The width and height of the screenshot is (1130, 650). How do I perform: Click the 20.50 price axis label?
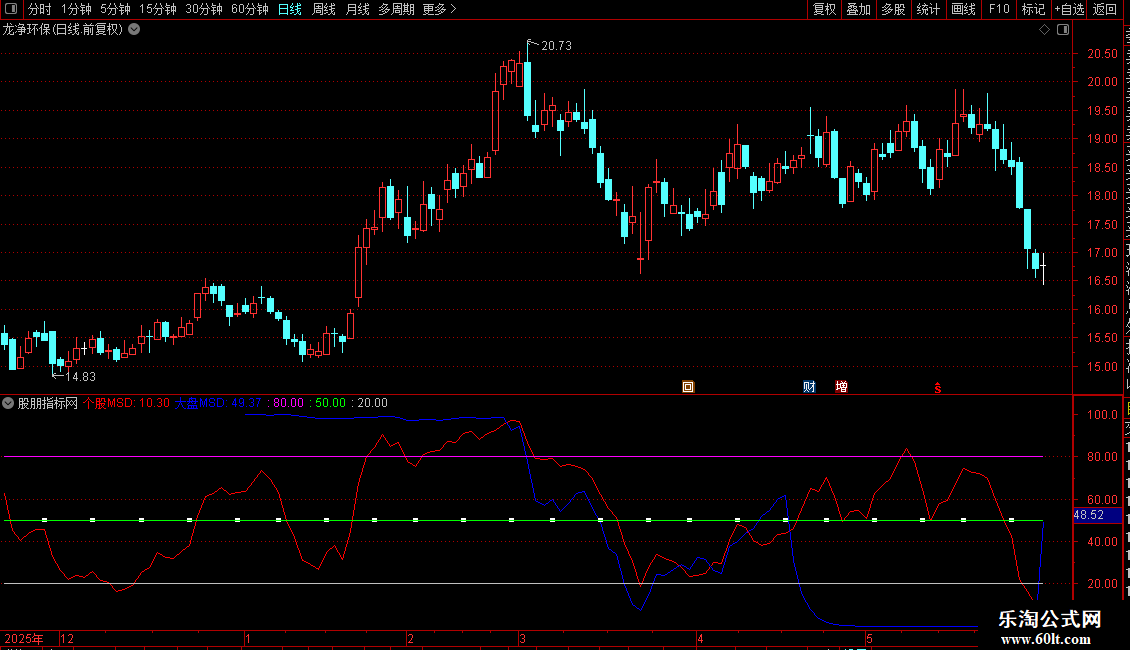(1103, 53)
